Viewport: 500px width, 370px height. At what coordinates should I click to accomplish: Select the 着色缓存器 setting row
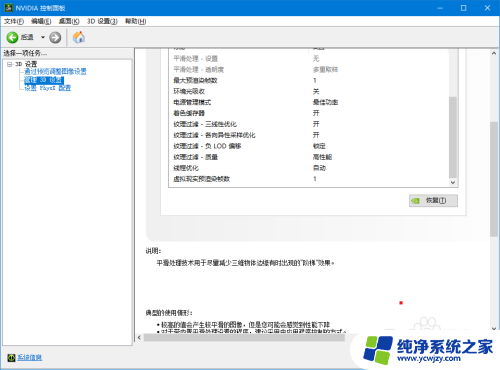[x=309, y=113]
